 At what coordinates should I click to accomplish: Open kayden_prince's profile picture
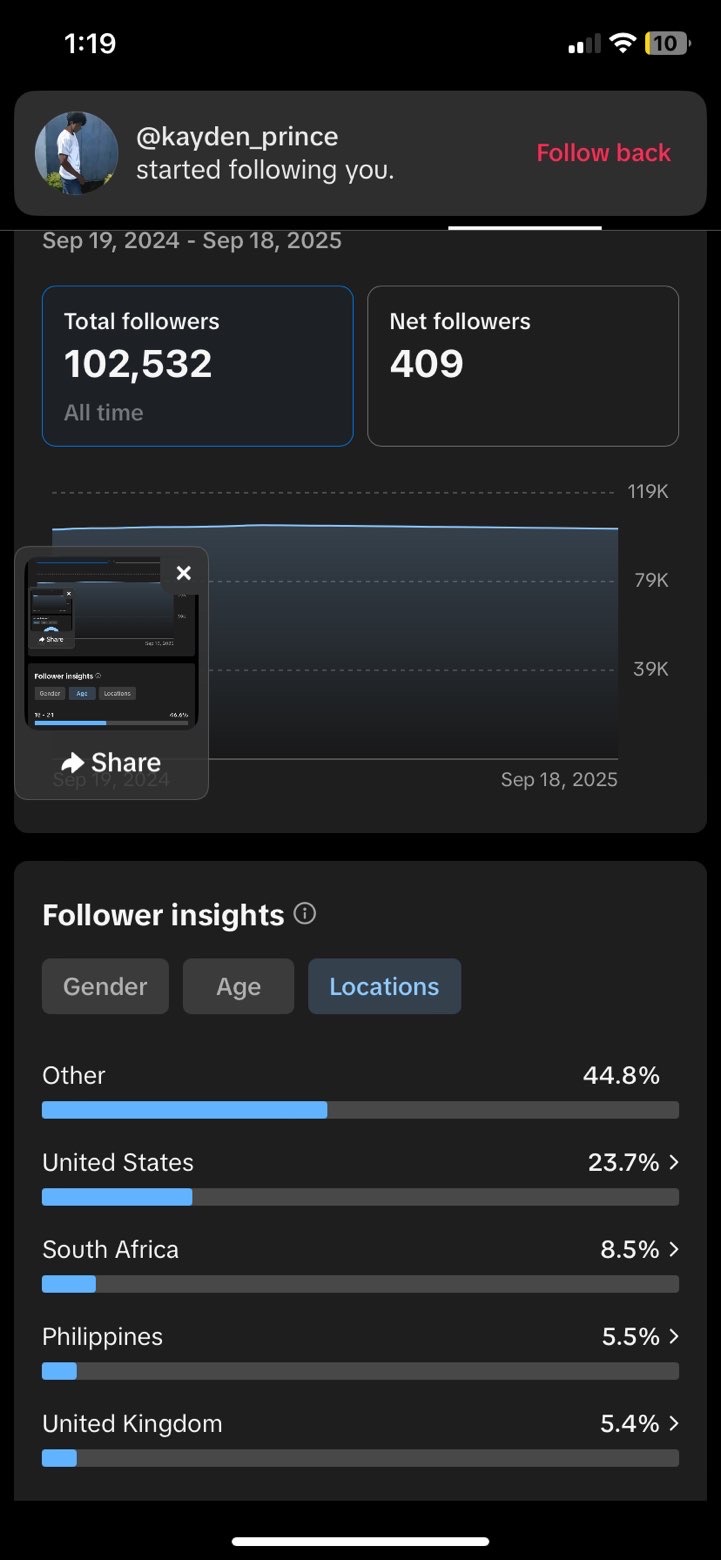76,153
